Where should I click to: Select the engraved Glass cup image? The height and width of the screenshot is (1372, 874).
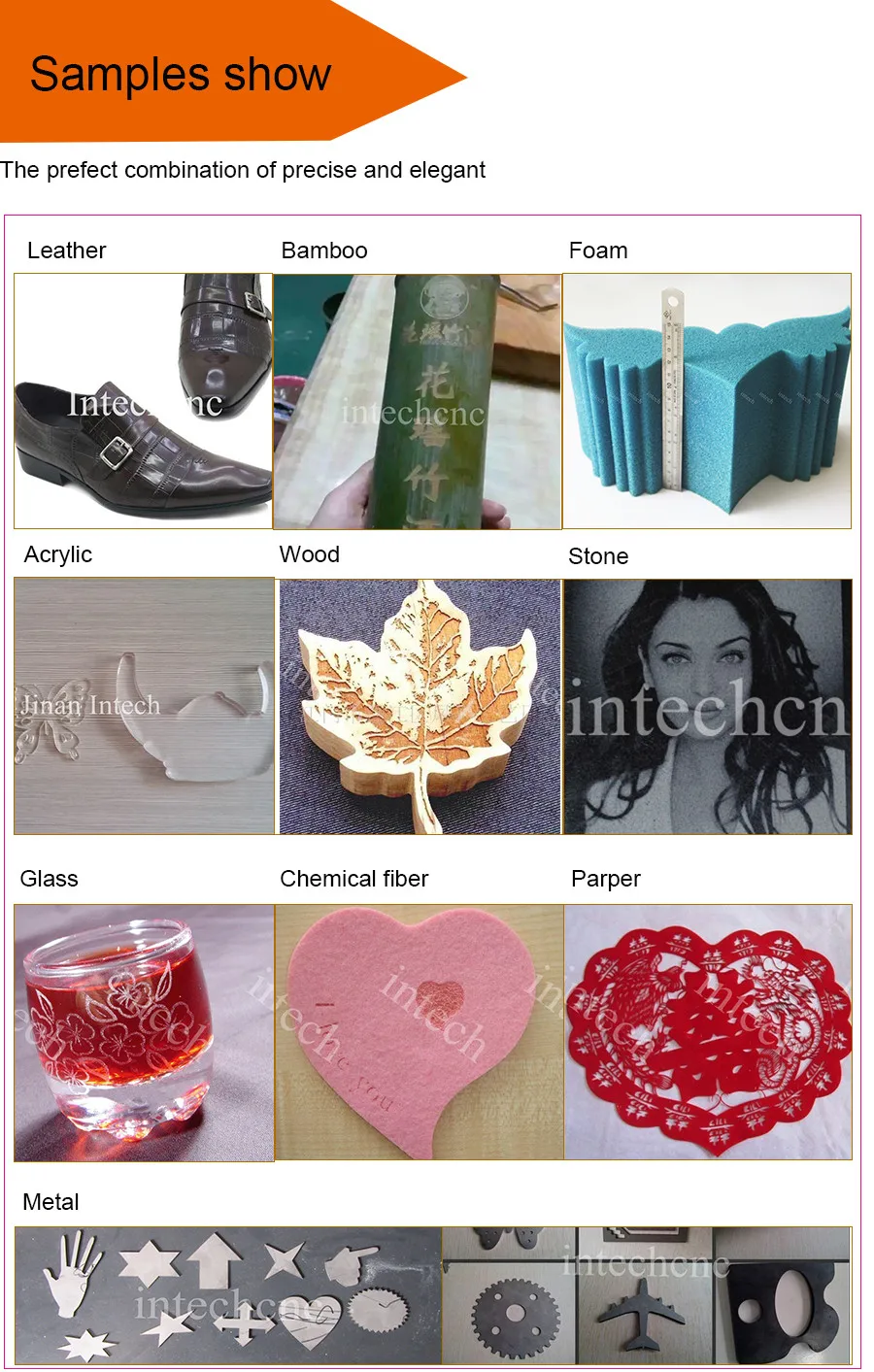[x=145, y=1033]
